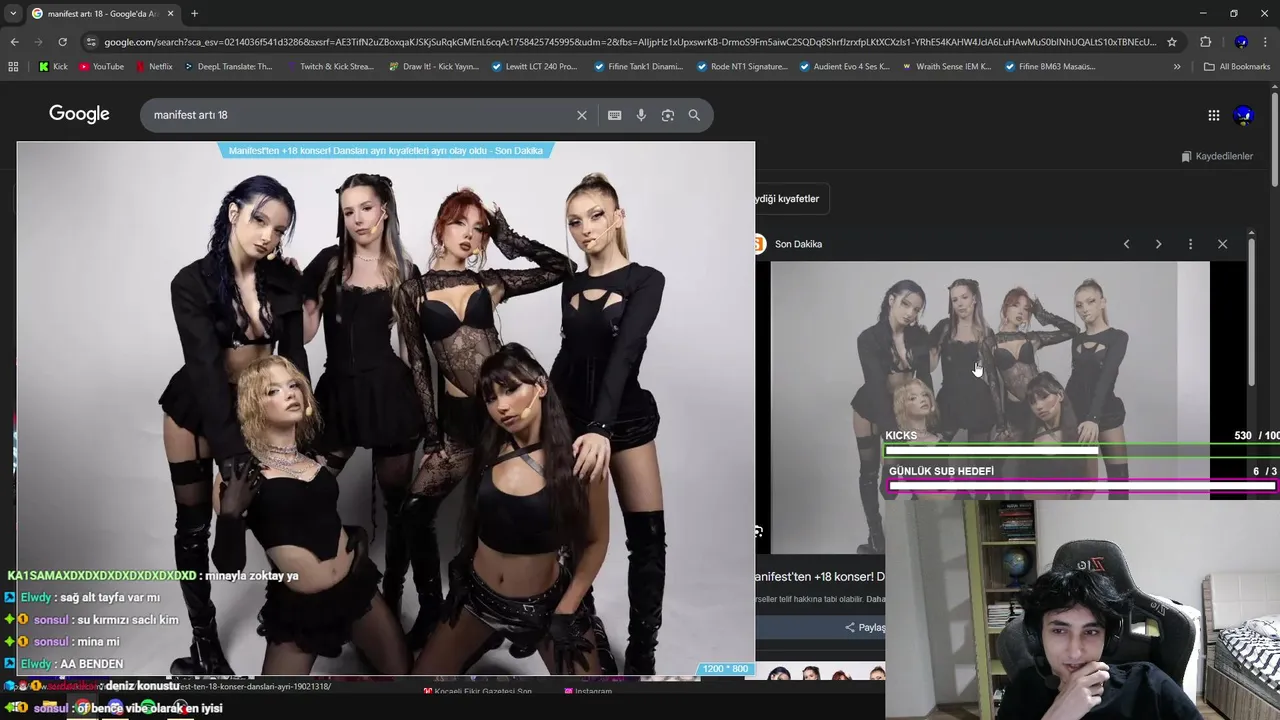Clear the search query with the X
1280x720 pixels.
(582, 115)
